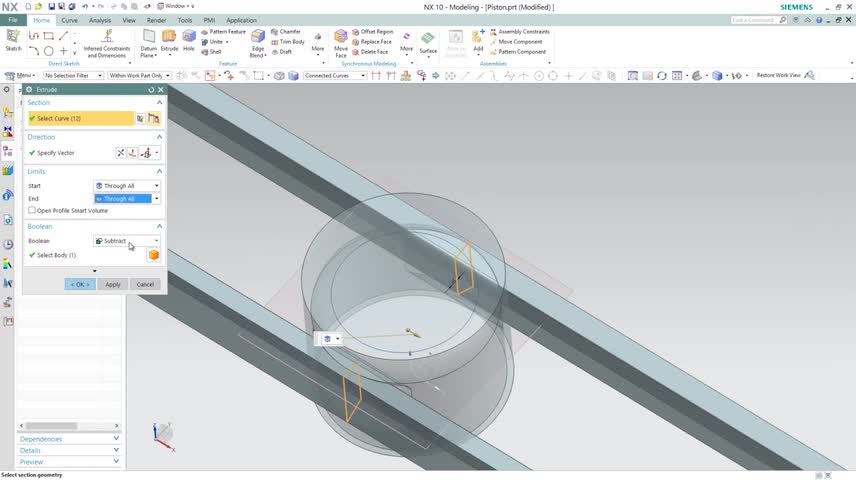Show more Extrude dialog options
Screen dimensions: 856x480
point(94,271)
